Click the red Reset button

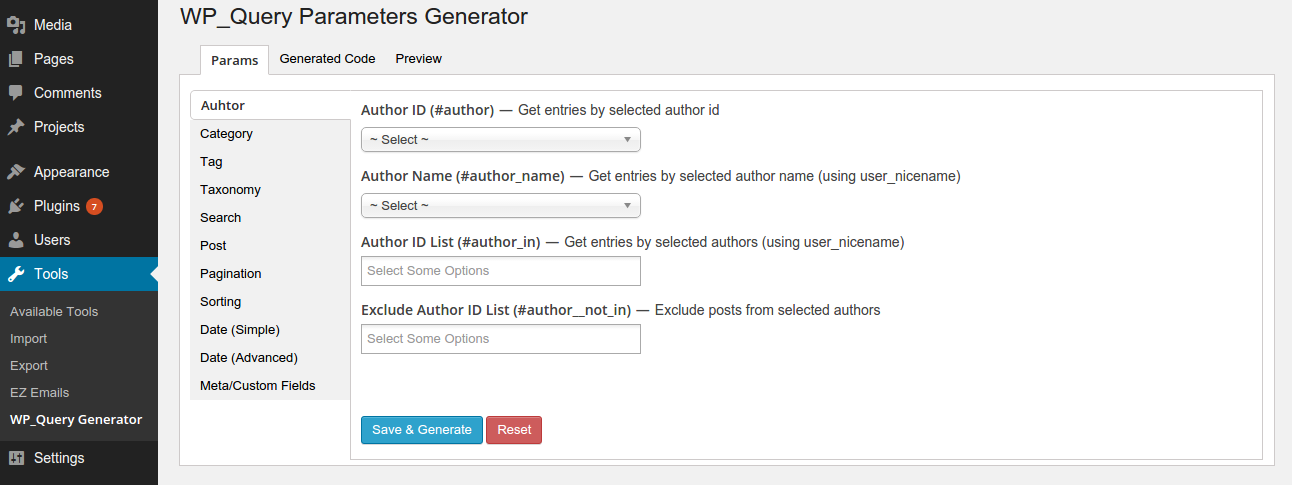(x=514, y=430)
